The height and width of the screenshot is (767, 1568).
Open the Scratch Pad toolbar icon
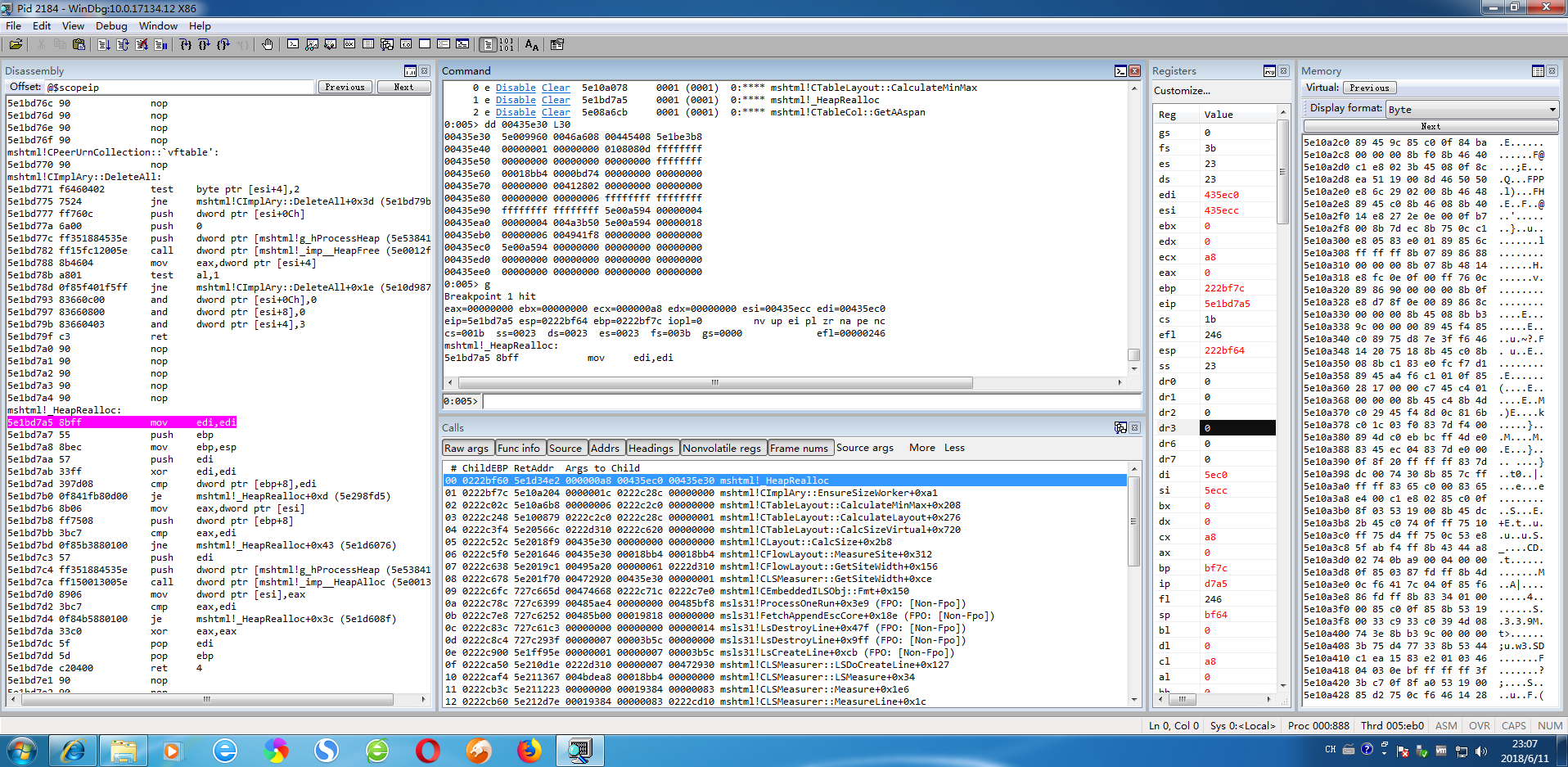pyautogui.click(x=425, y=44)
